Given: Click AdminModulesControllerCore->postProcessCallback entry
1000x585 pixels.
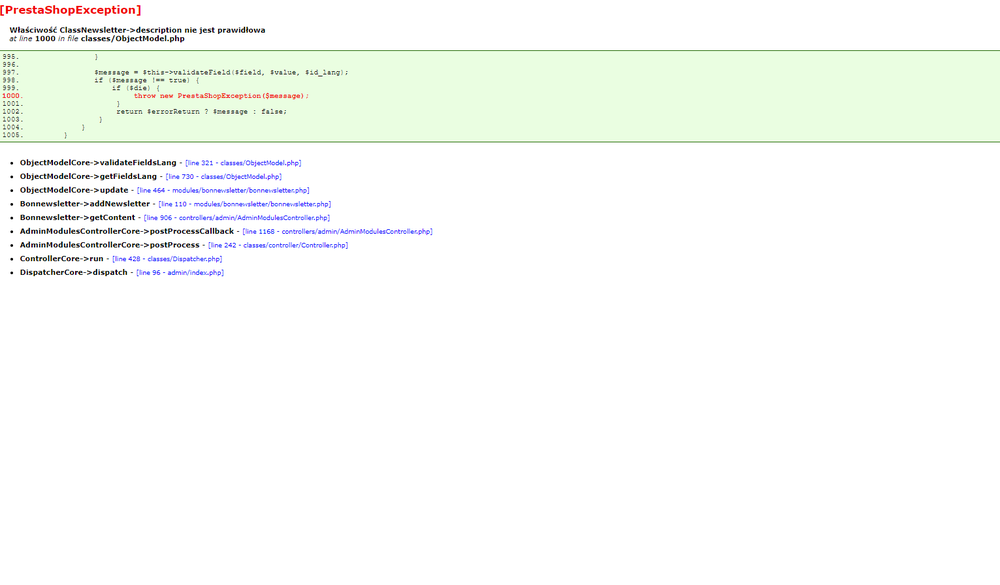Looking at the screenshot, I should [x=127, y=231].
